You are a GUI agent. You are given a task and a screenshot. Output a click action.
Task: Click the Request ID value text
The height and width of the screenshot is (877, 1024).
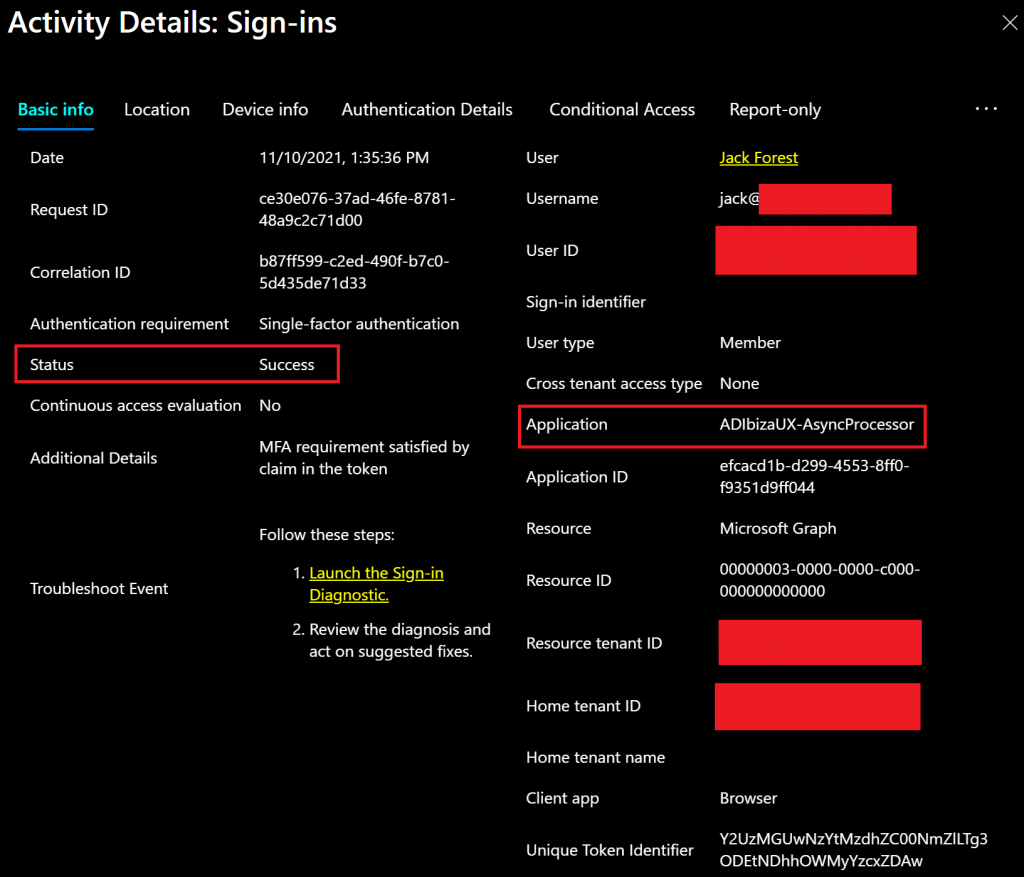pyautogui.click(x=357, y=209)
